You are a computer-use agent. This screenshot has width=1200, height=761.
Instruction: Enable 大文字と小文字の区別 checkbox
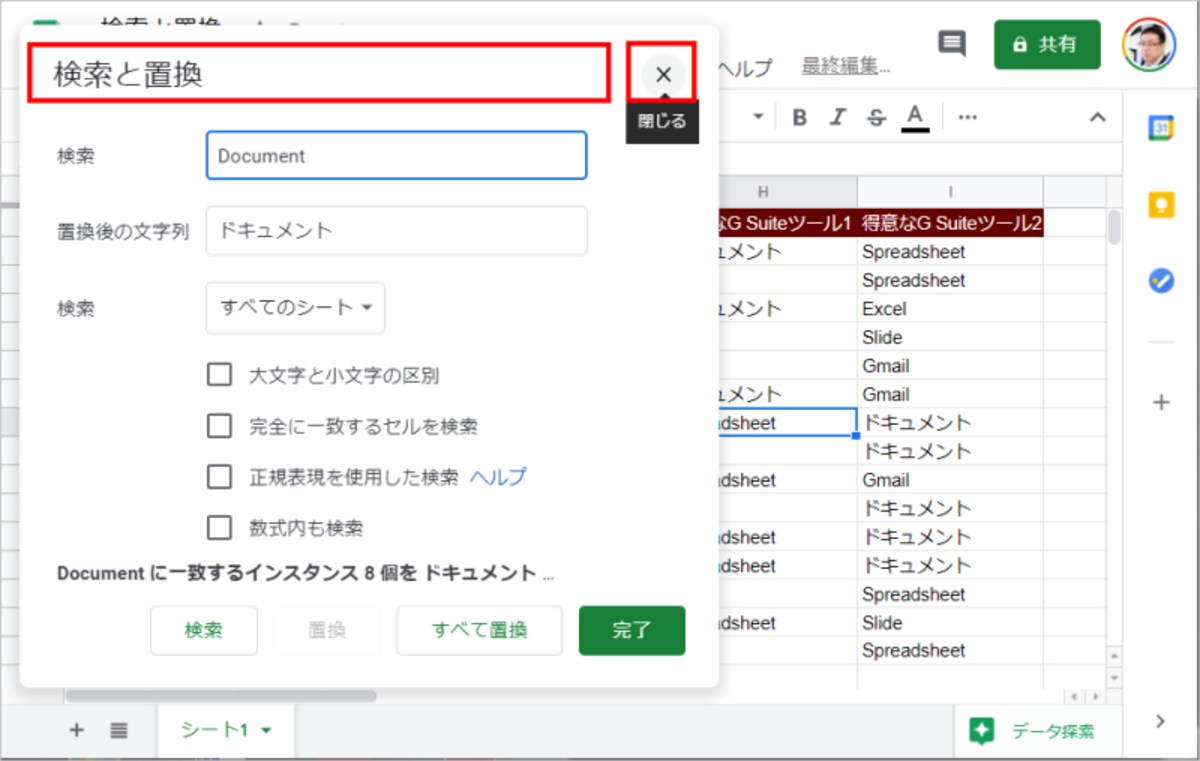pos(219,375)
